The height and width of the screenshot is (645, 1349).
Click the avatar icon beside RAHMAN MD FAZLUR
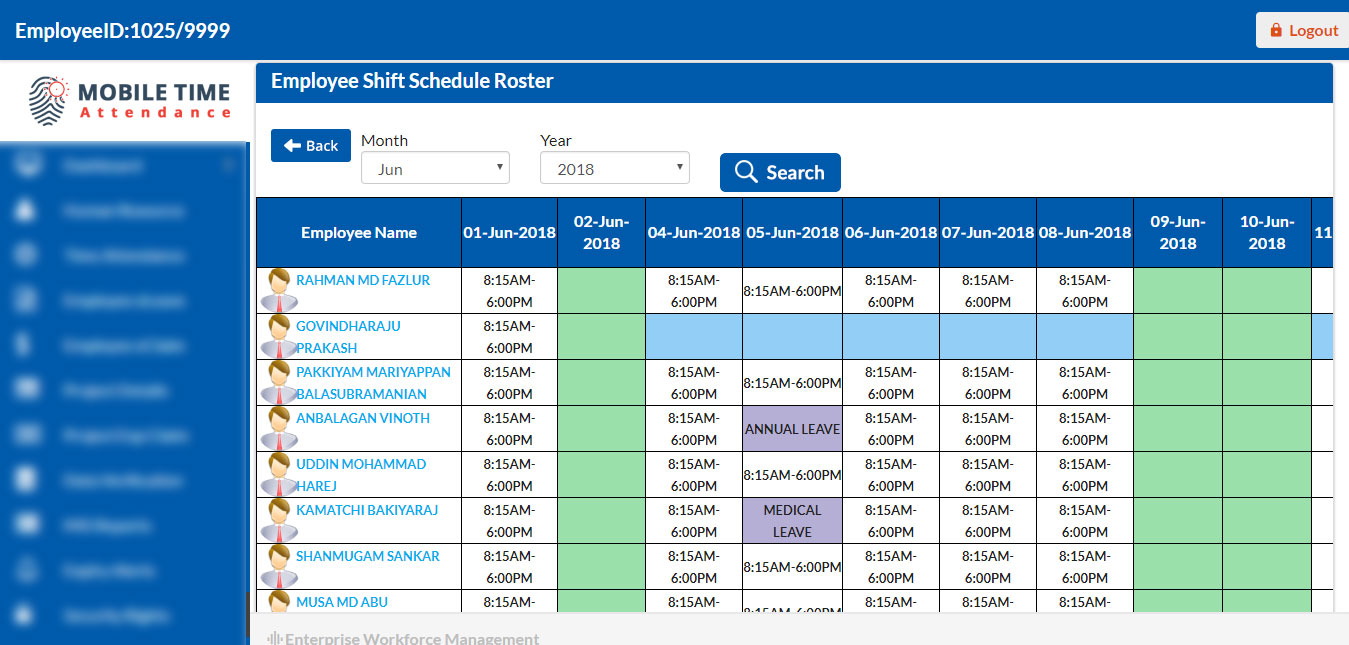(x=278, y=290)
